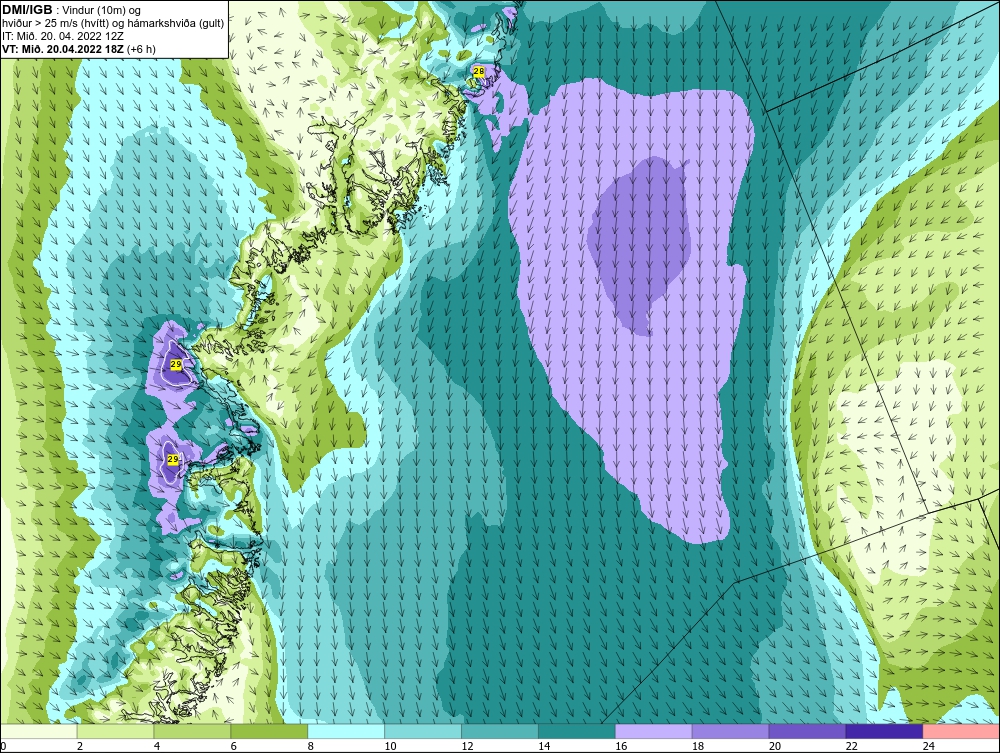The height and width of the screenshot is (753, 1000).
Task: Click the scale value "12"
Action: [x=467, y=746]
